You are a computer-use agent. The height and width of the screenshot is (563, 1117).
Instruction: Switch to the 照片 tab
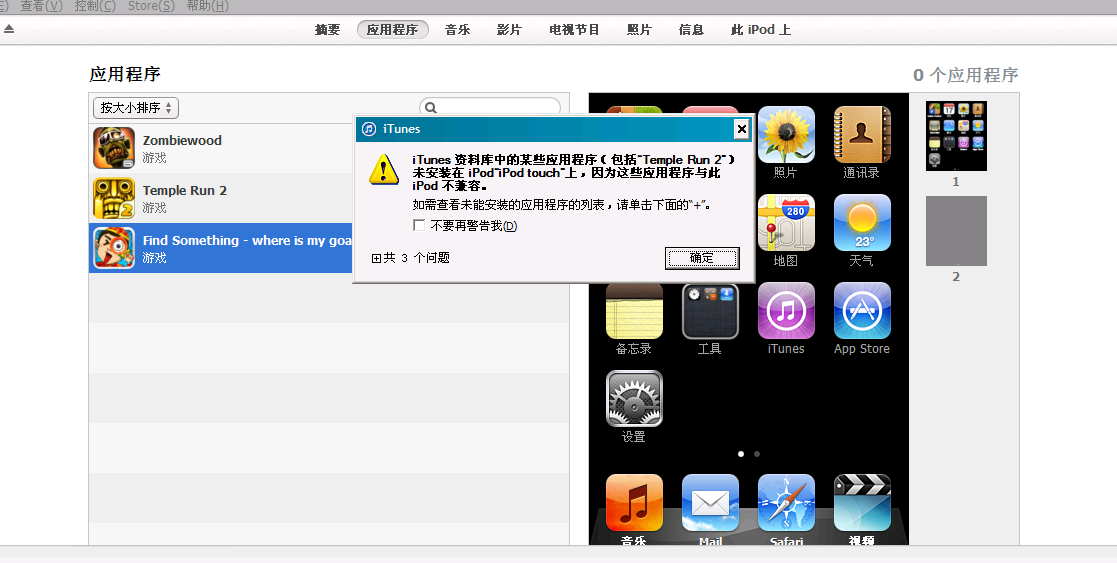[639, 29]
